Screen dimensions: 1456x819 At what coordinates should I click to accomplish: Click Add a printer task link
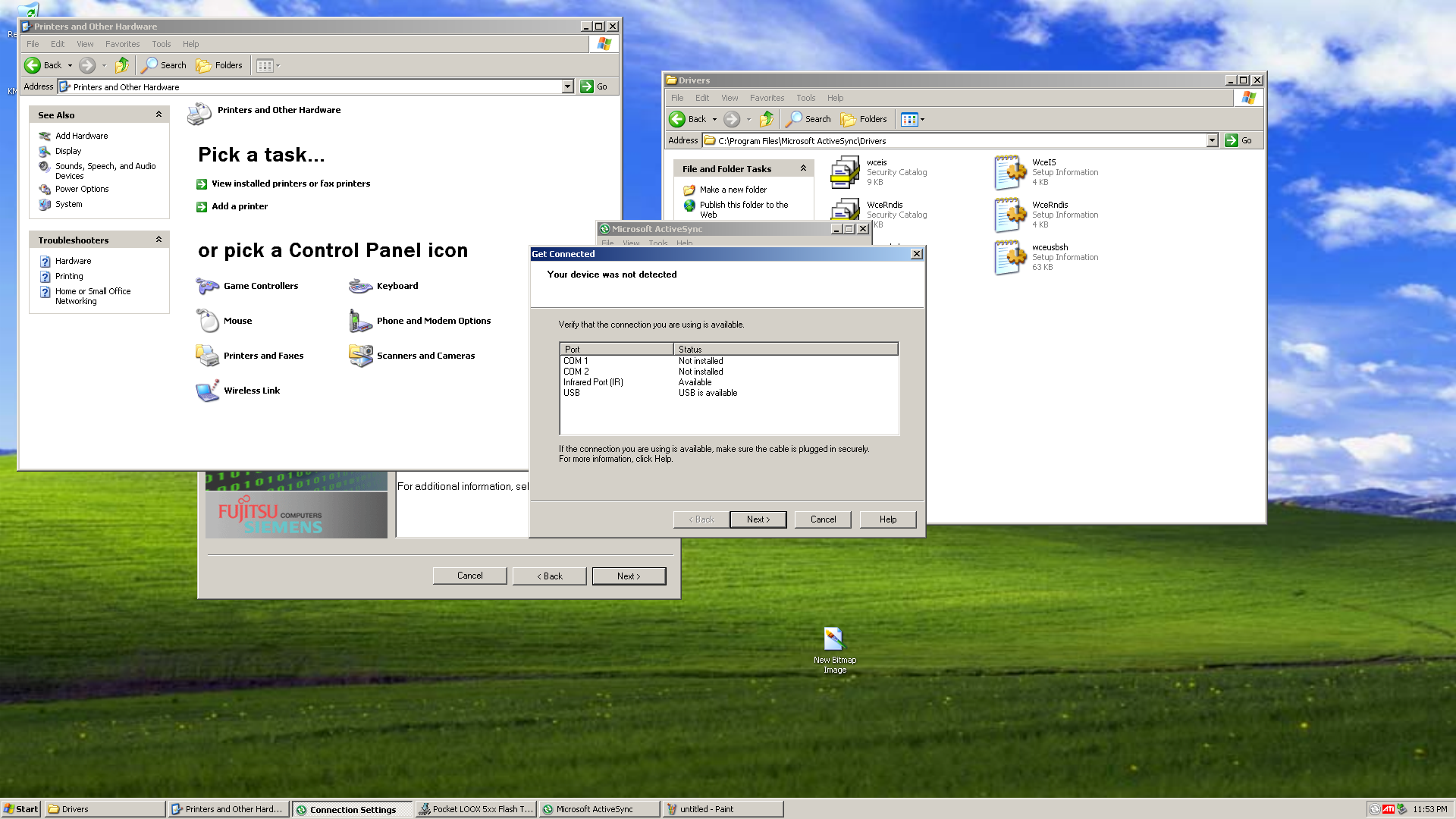(x=240, y=206)
